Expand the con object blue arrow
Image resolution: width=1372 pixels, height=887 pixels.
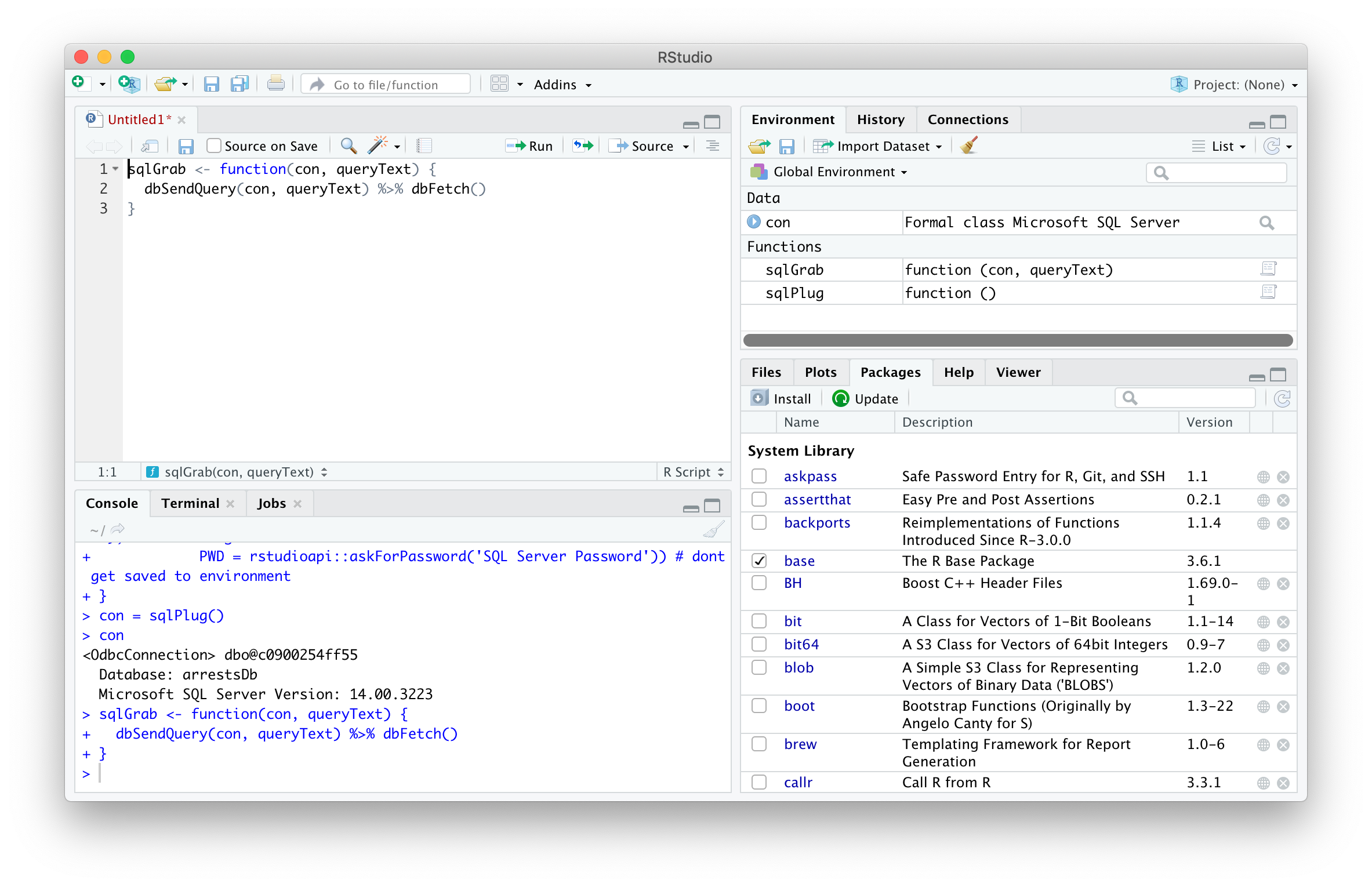754,222
